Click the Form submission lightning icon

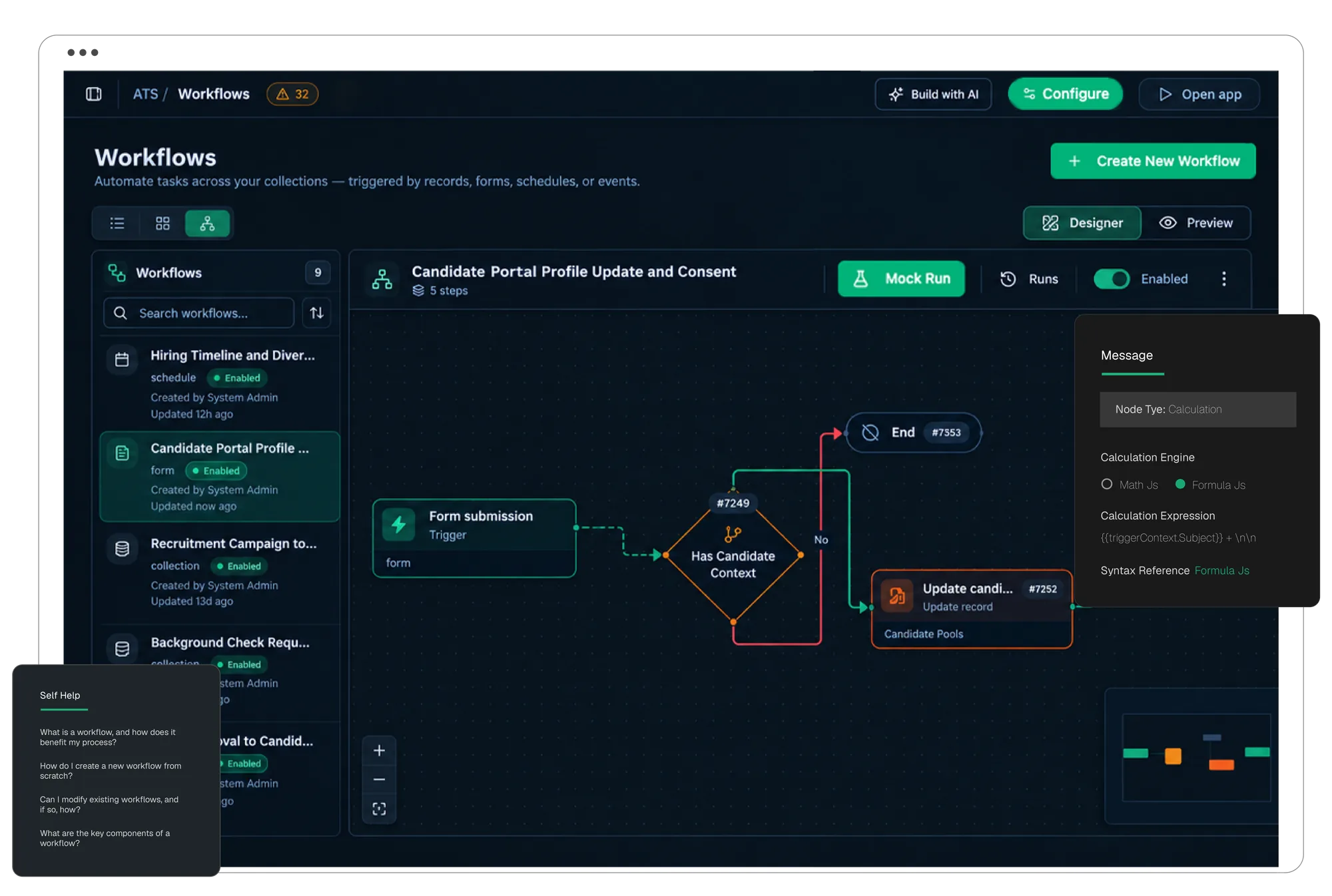click(x=398, y=525)
